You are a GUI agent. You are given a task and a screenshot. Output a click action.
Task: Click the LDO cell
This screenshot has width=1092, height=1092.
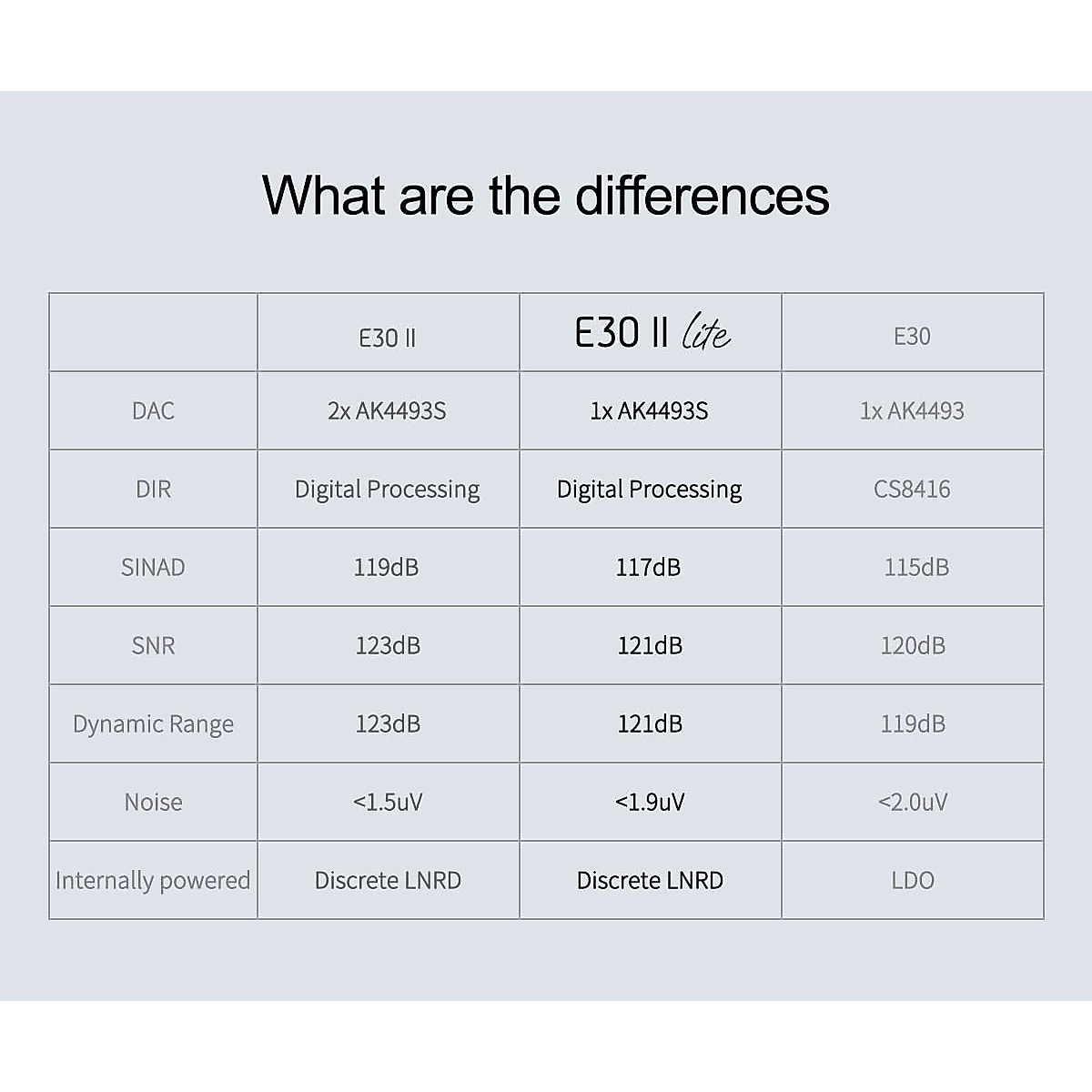point(913,881)
